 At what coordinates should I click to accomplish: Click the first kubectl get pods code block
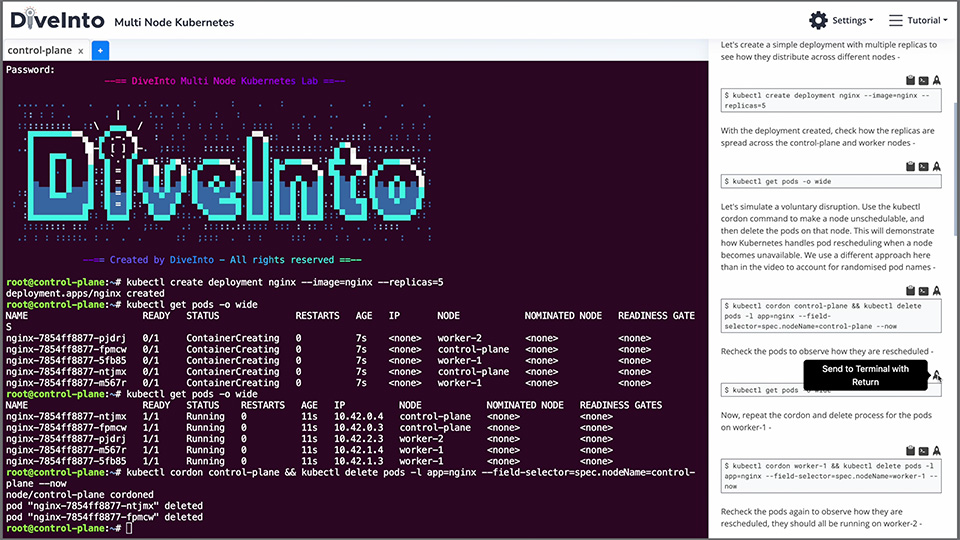831,181
